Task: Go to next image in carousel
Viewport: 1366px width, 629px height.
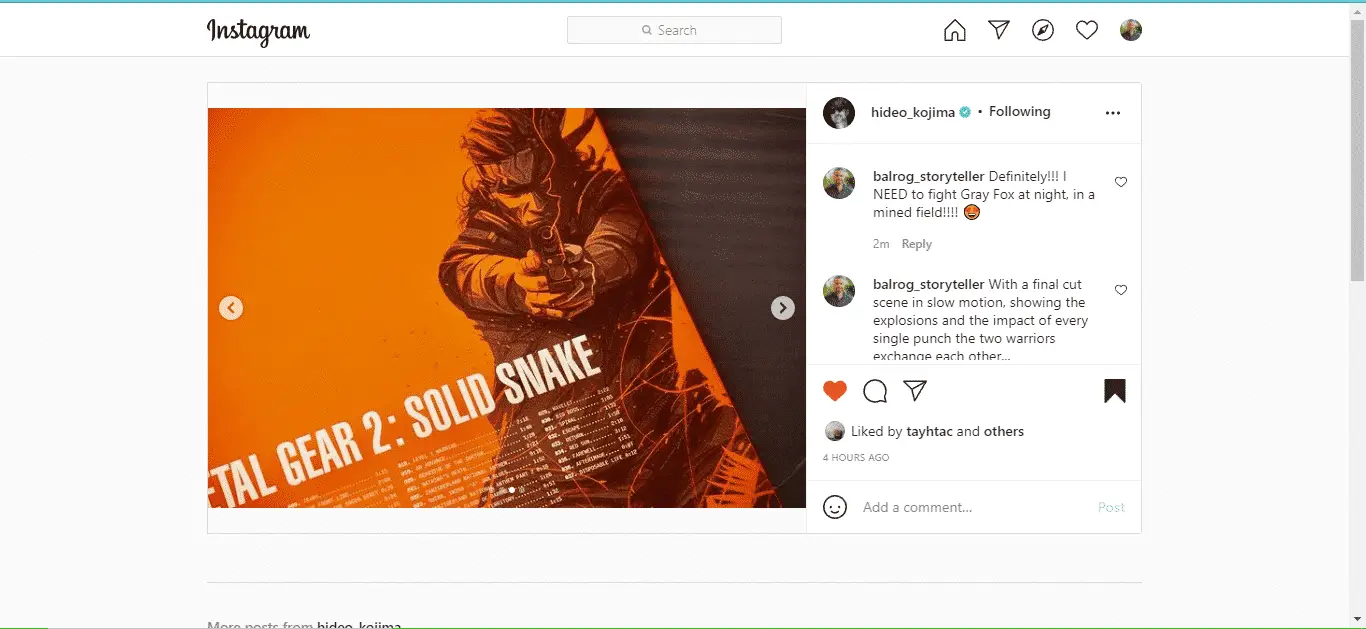Action: pos(783,308)
